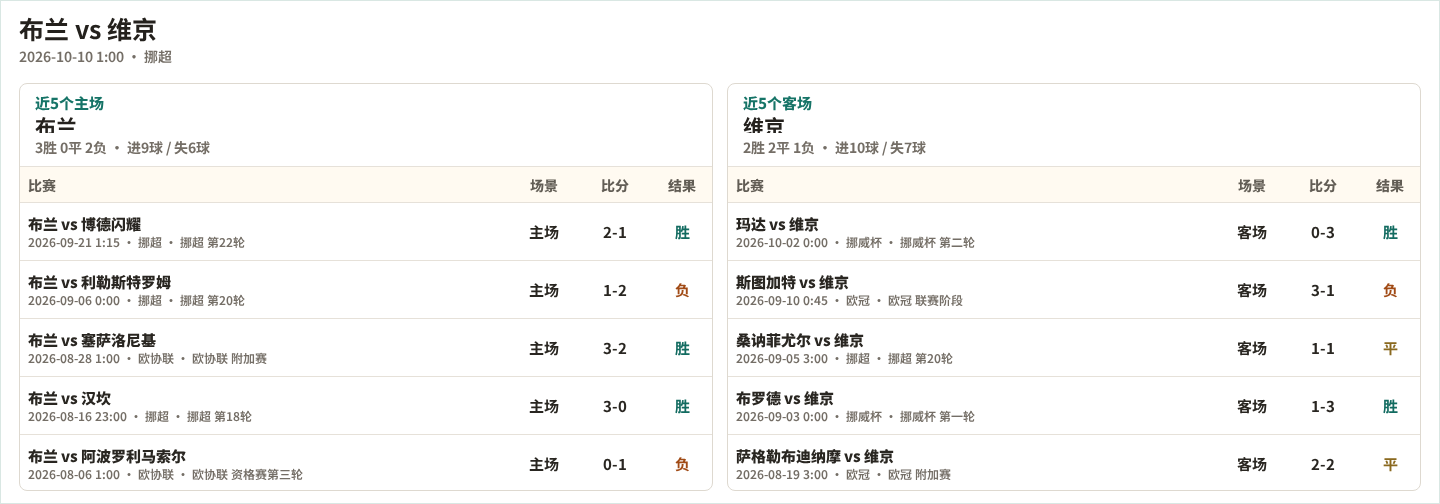The image size is (1440, 504).
Task: Click date line 2026-09-03 0:00 挪威杯 第一轮
Action: pyautogui.click(x=855, y=417)
